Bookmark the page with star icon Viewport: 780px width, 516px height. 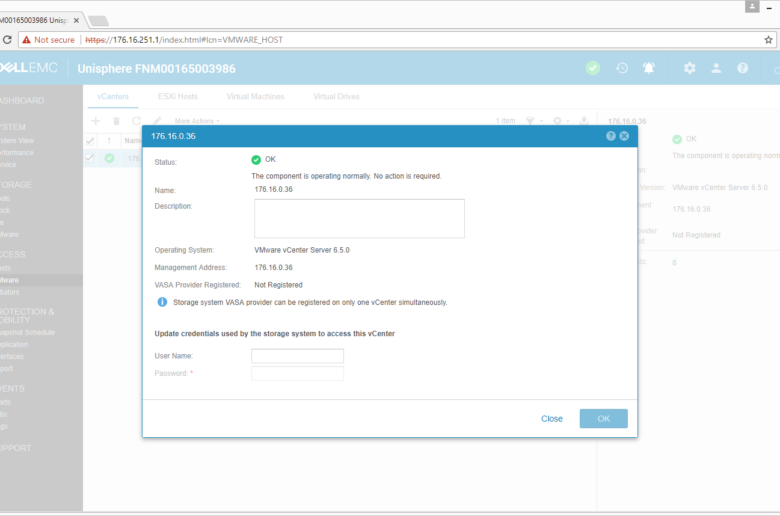coord(769,40)
